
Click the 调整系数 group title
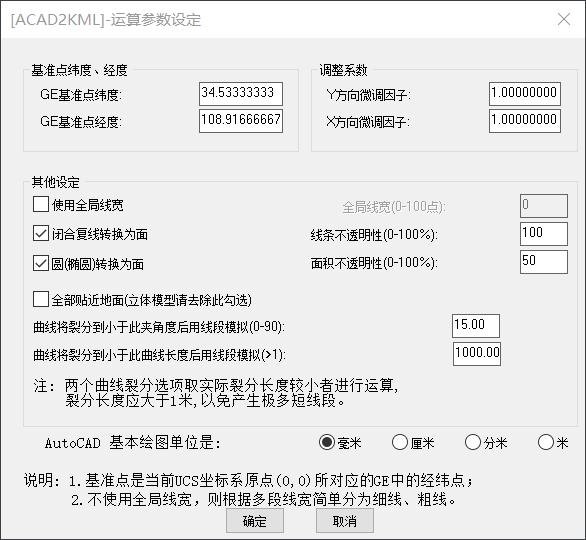tap(343, 70)
